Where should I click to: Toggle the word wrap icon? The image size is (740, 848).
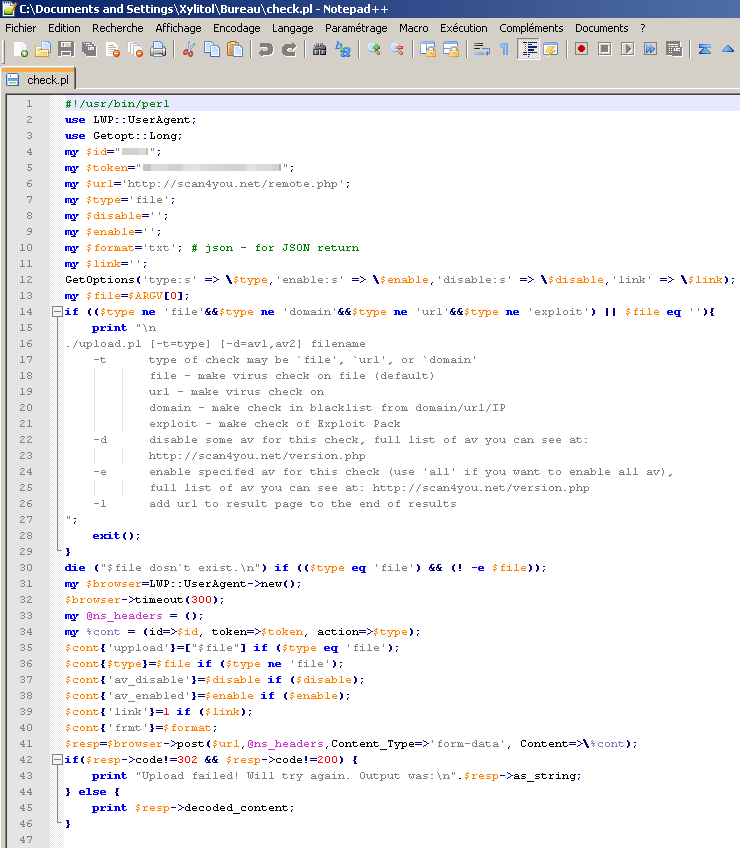[x=481, y=50]
